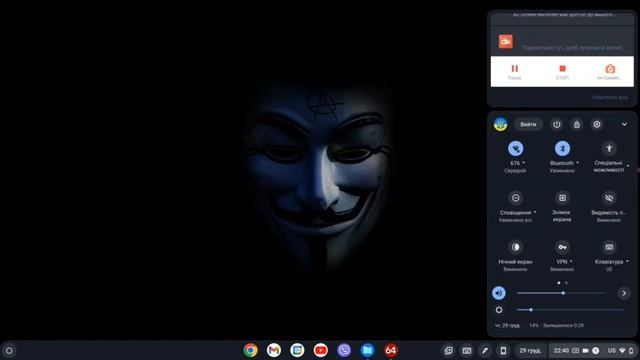Click the Клавіатура keyboard icon button
640x360 pixels.
click(609, 247)
